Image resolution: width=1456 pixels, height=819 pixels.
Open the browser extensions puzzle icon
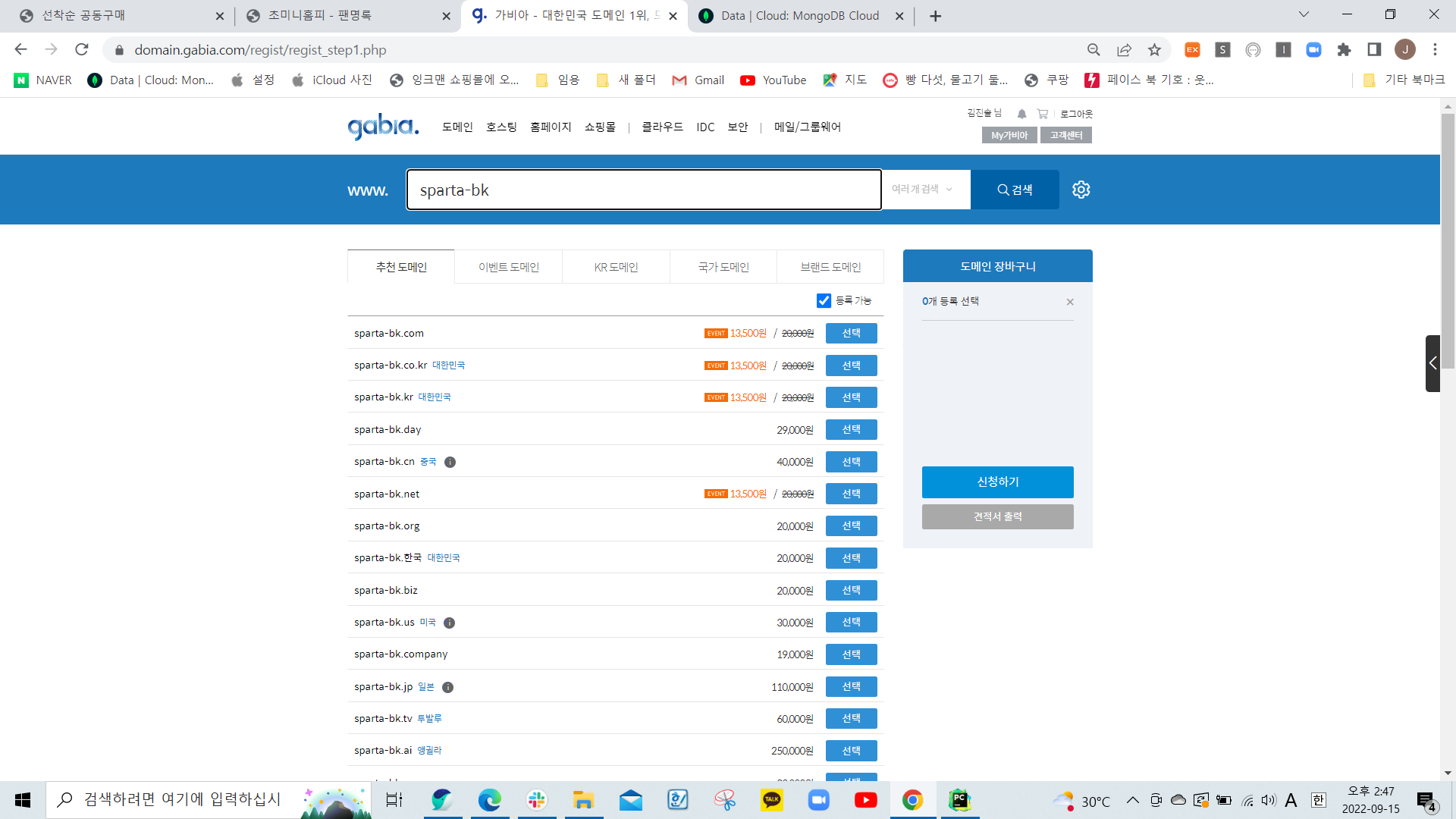click(1344, 49)
